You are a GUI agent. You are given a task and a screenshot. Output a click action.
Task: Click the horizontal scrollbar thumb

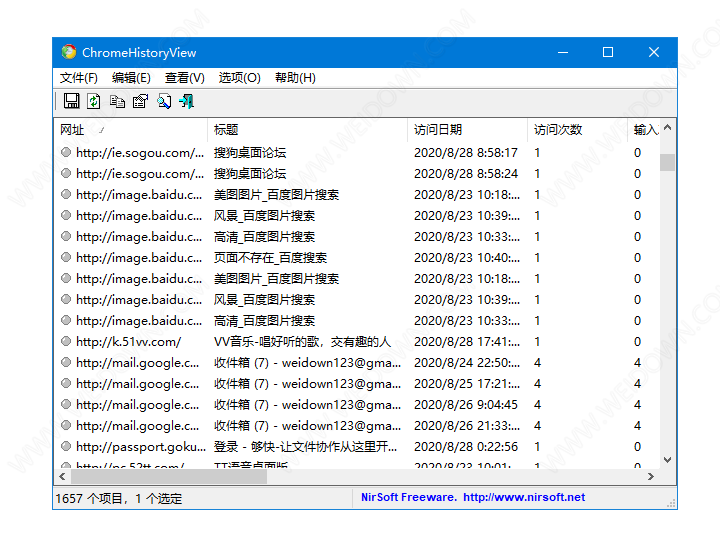pyautogui.click(x=169, y=477)
